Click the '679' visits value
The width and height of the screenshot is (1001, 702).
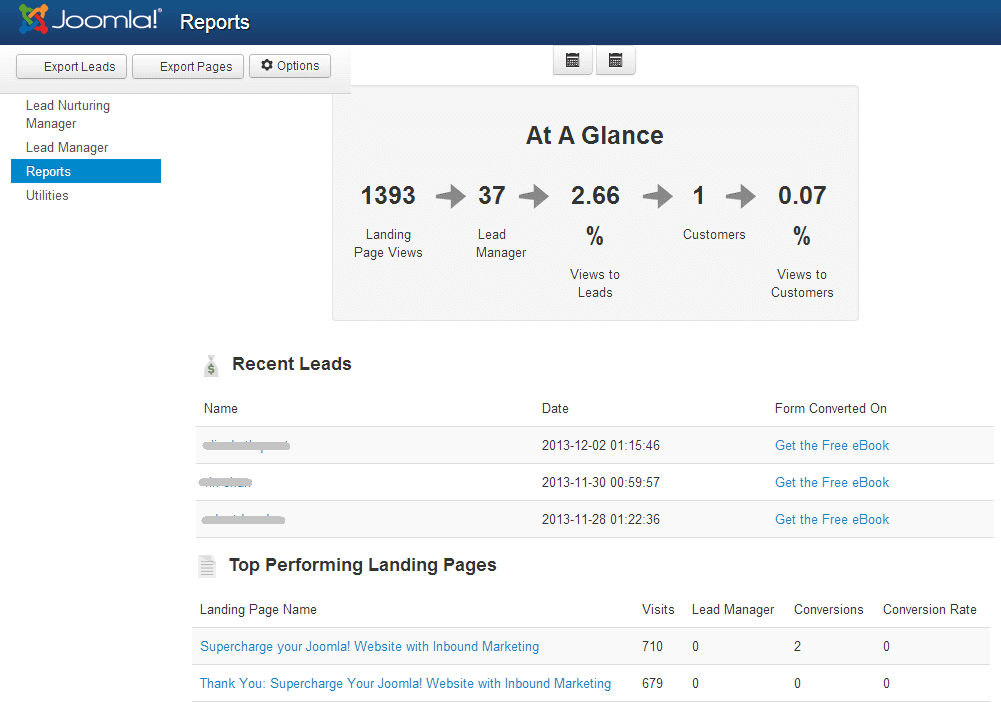click(652, 683)
